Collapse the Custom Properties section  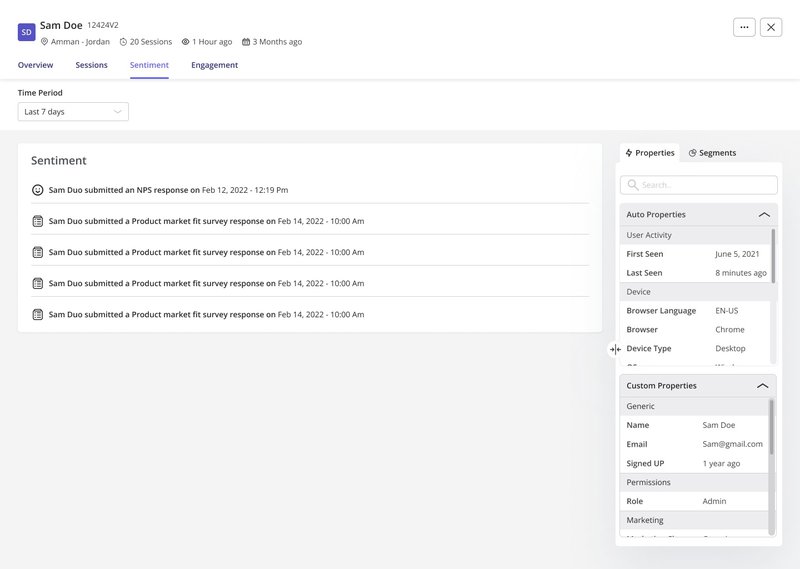[x=762, y=386]
